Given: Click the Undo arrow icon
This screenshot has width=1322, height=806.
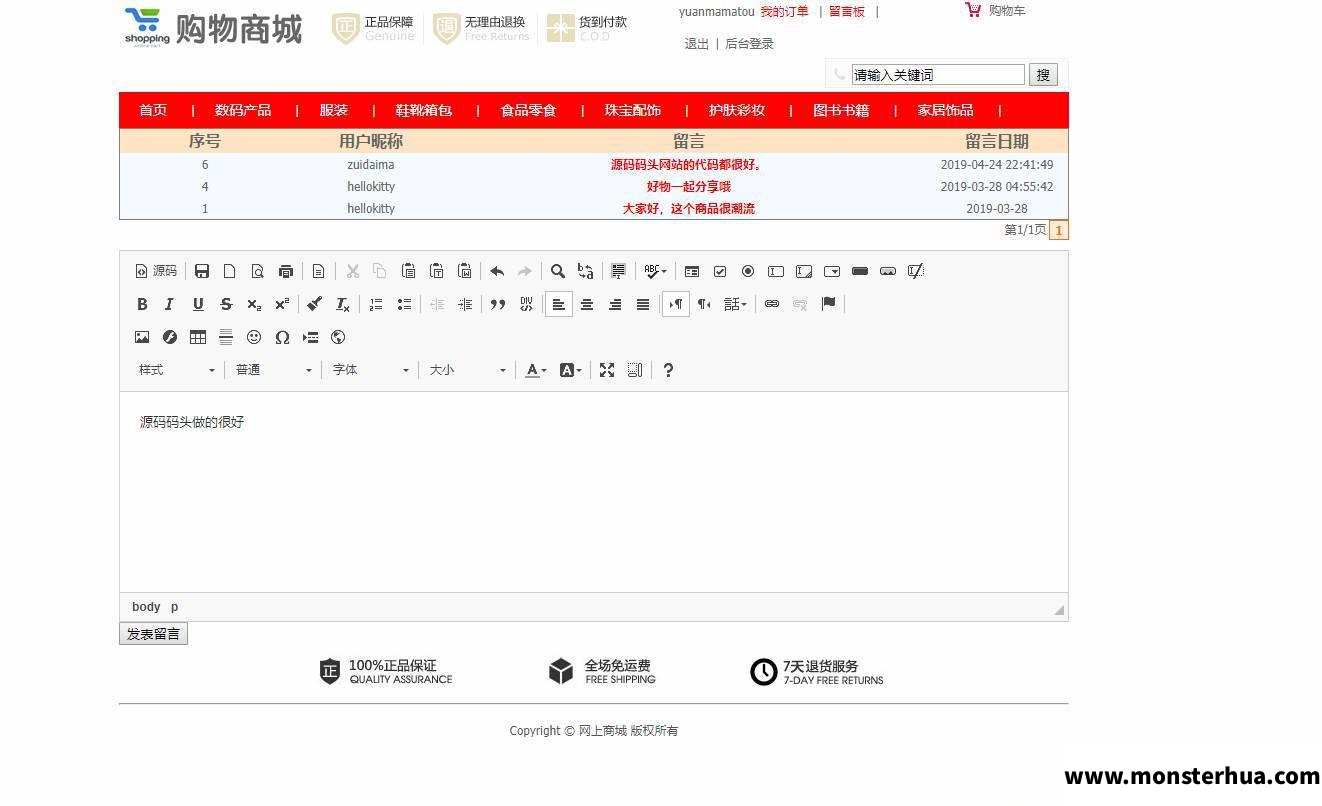Looking at the screenshot, I should tap(497, 271).
